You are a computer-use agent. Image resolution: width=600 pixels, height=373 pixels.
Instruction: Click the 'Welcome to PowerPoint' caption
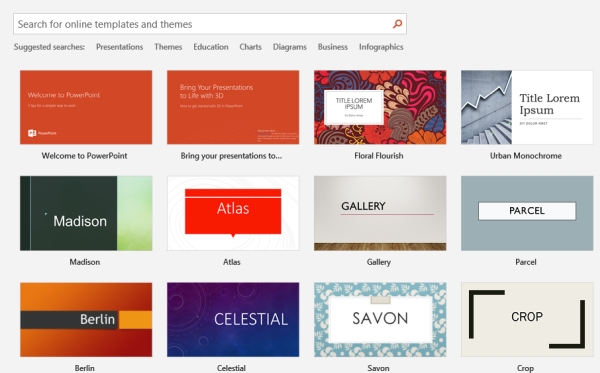click(x=84, y=156)
